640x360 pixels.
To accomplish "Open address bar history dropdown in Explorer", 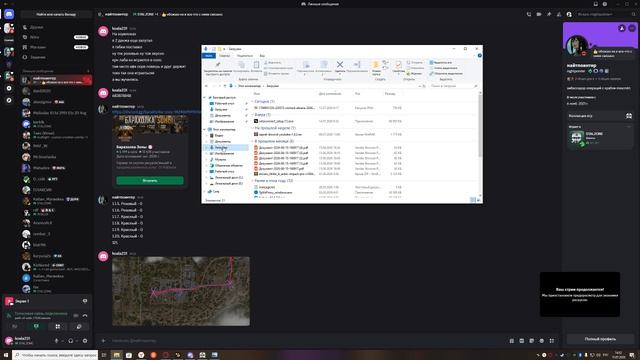I will 420,86.
